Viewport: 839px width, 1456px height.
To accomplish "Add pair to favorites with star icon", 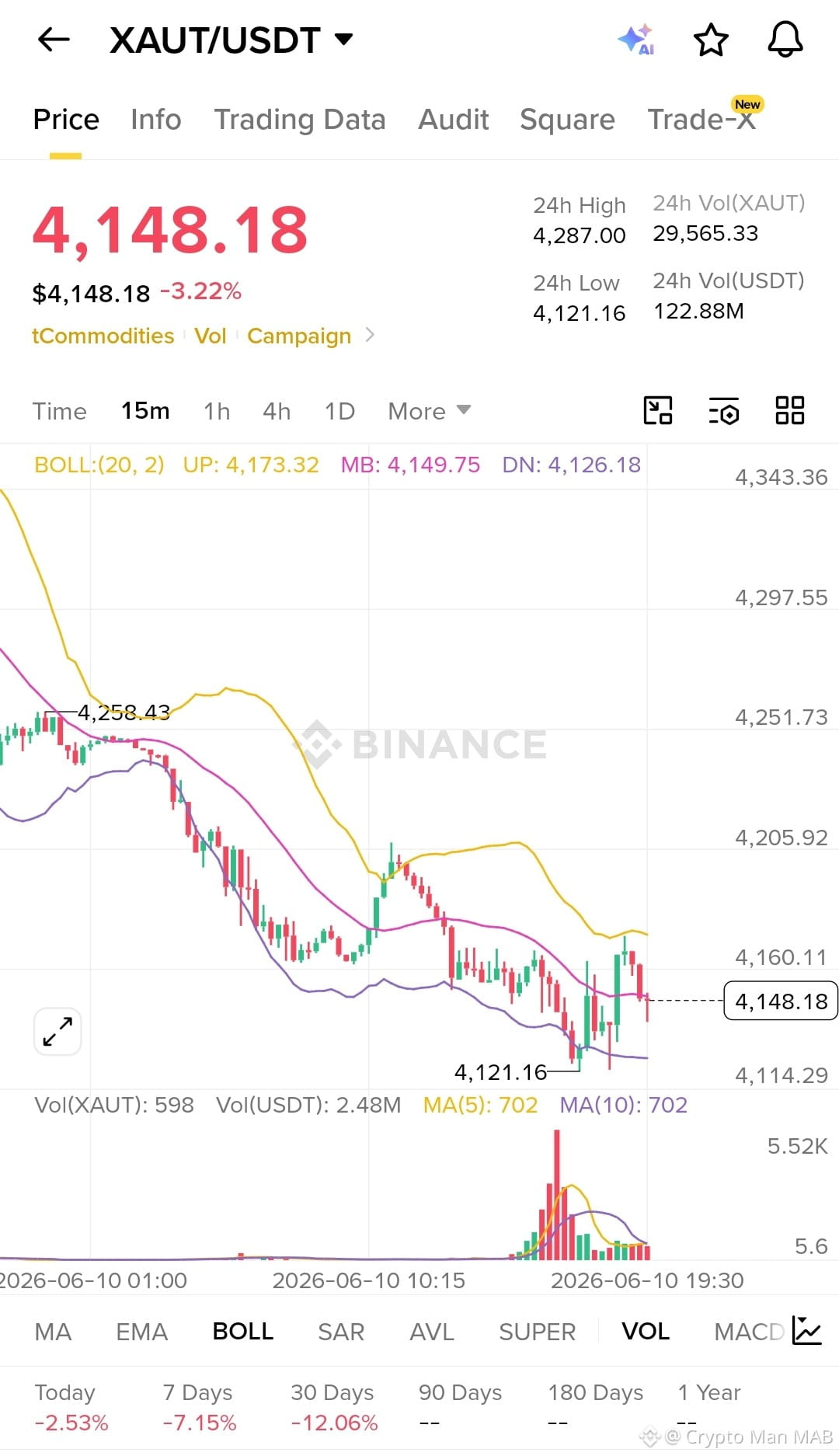I will point(711,40).
